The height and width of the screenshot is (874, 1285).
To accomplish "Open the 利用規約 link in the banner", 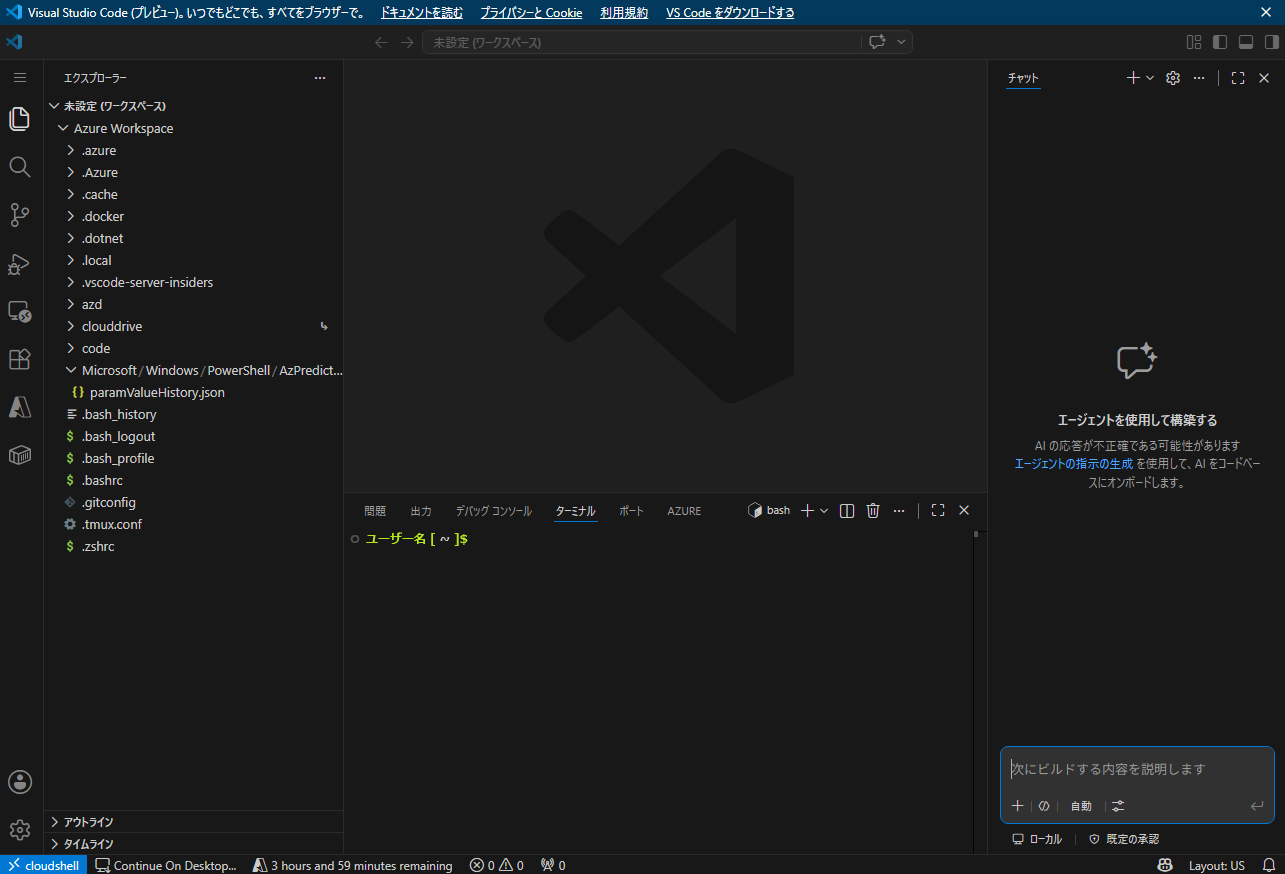I will [624, 13].
